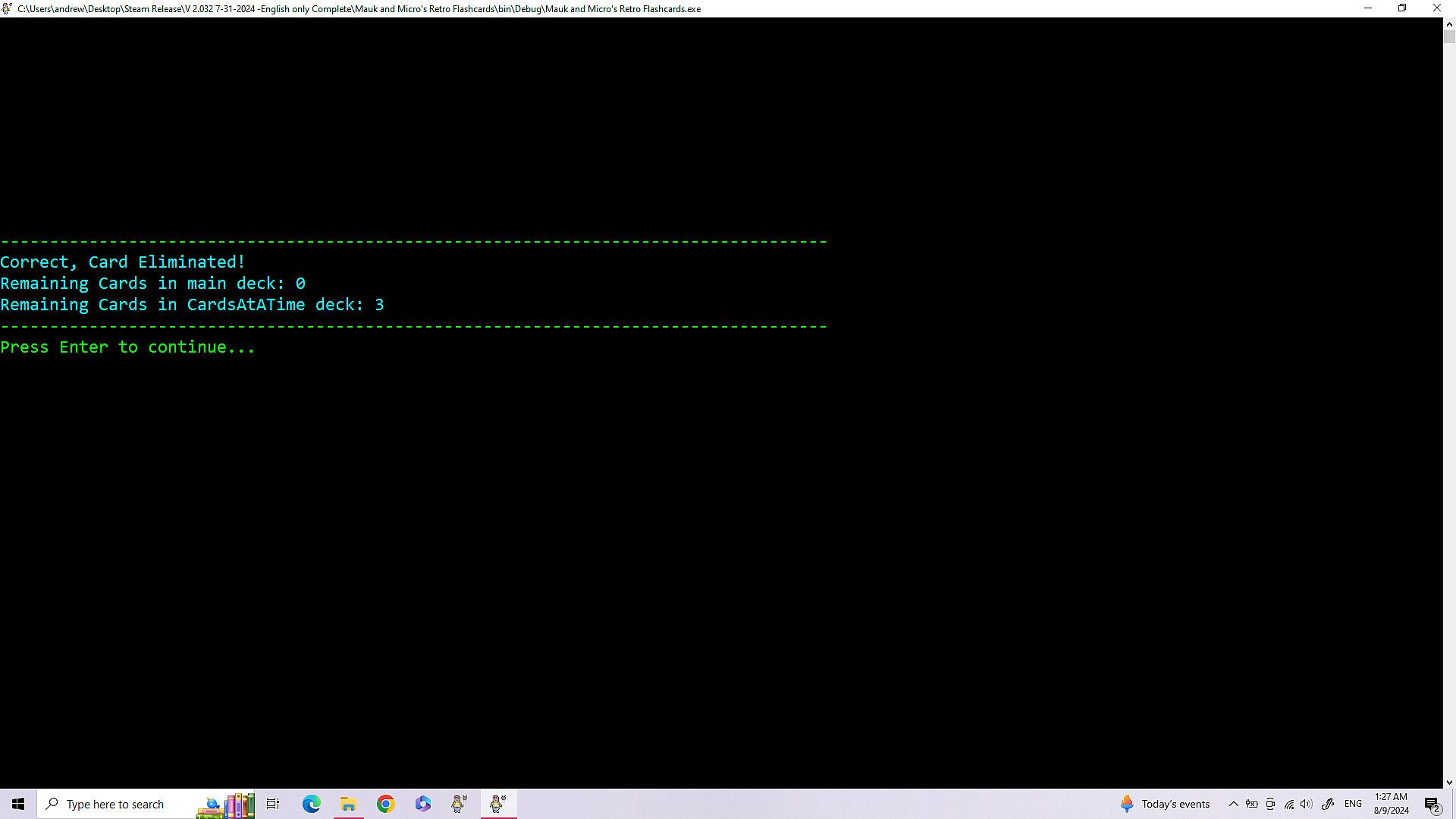
Task: Open the volume control in system tray
Action: coord(1306,804)
